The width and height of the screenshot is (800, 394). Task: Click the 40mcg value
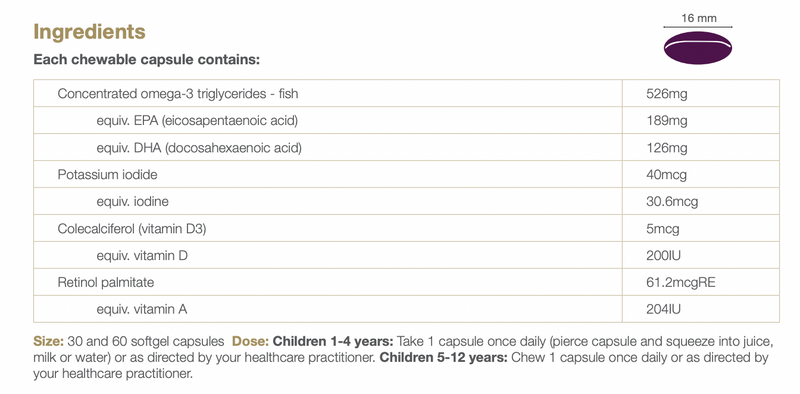(x=666, y=175)
